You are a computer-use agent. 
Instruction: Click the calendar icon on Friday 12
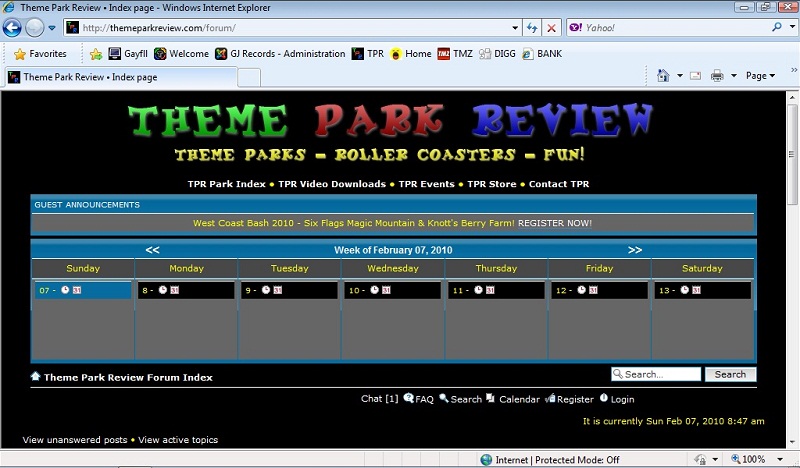[x=593, y=290]
